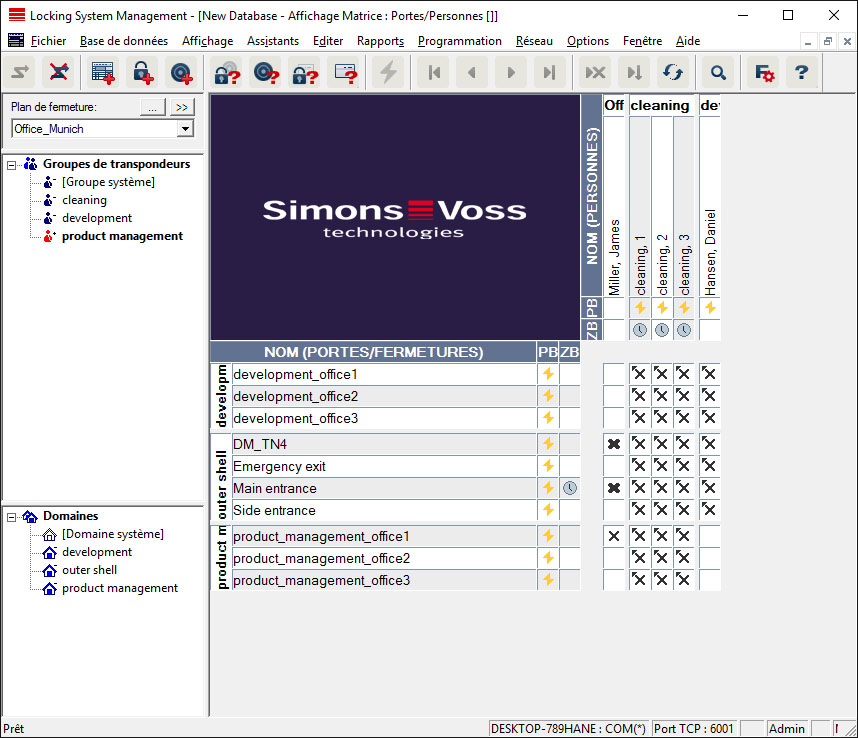The height and width of the screenshot is (738, 858).
Task: Collapse the Groupes de transpondeurs tree
Action: pyautogui.click(x=12, y=164)
